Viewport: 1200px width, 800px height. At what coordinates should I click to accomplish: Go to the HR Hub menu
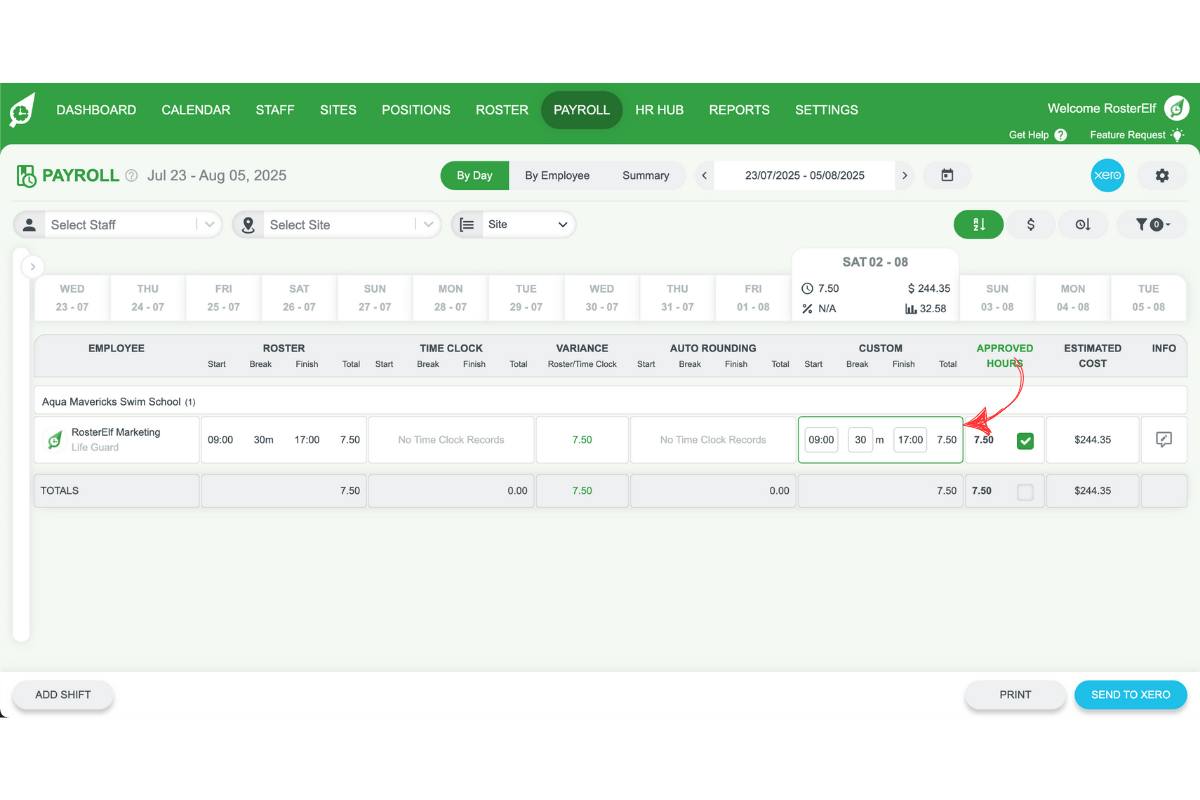[x=659, y=110]
